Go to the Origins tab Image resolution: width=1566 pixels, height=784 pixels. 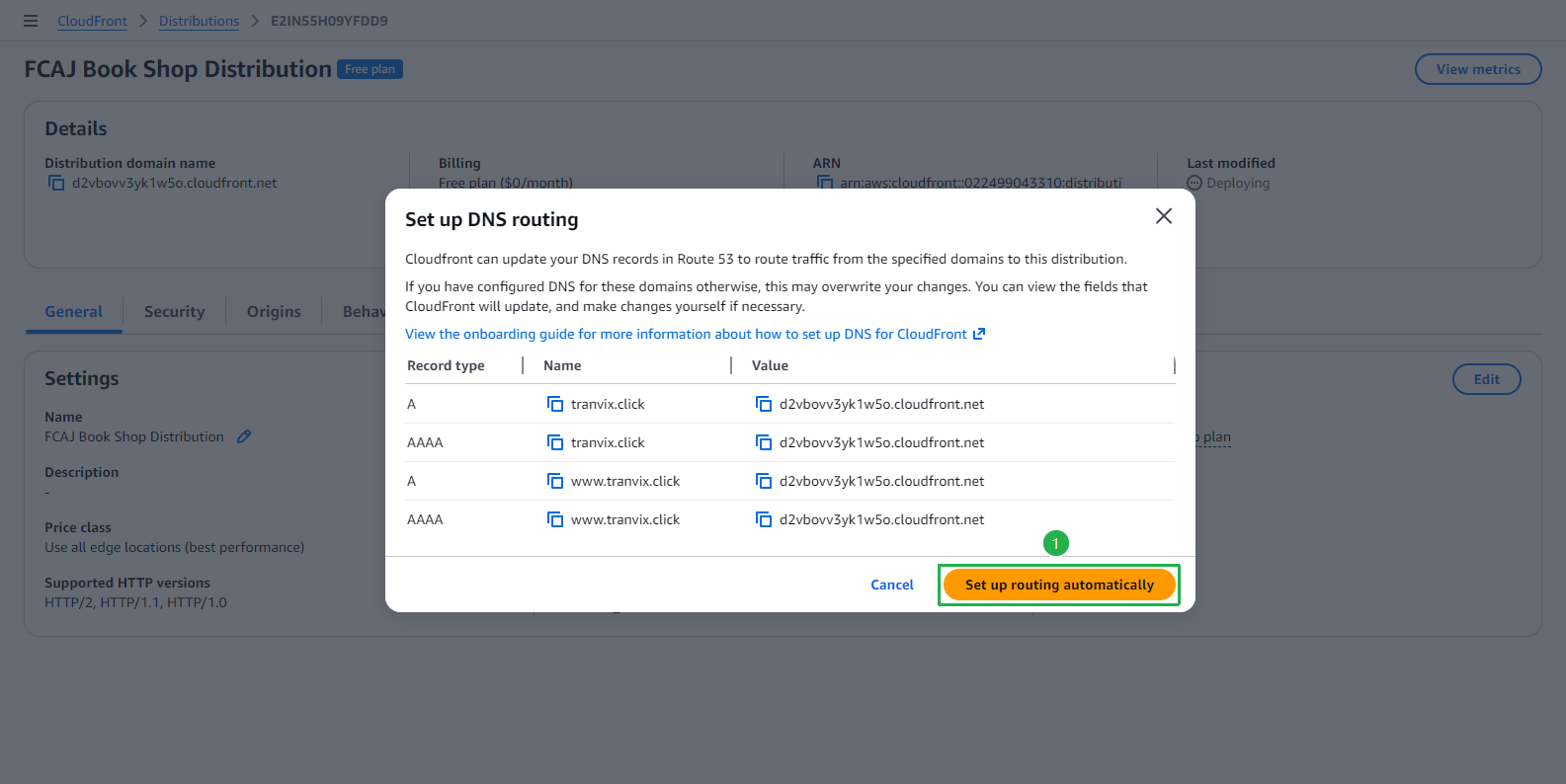point(274,312)
